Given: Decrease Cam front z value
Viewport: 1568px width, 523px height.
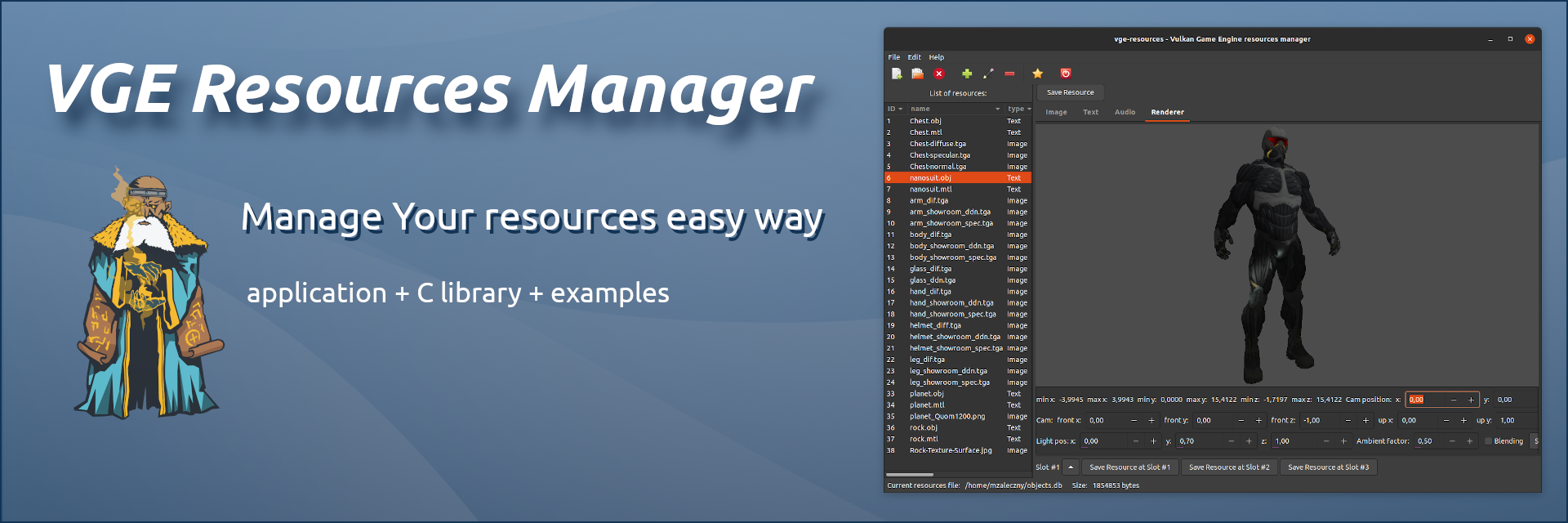Looking at the screenshot, I should click(1347, 420).
